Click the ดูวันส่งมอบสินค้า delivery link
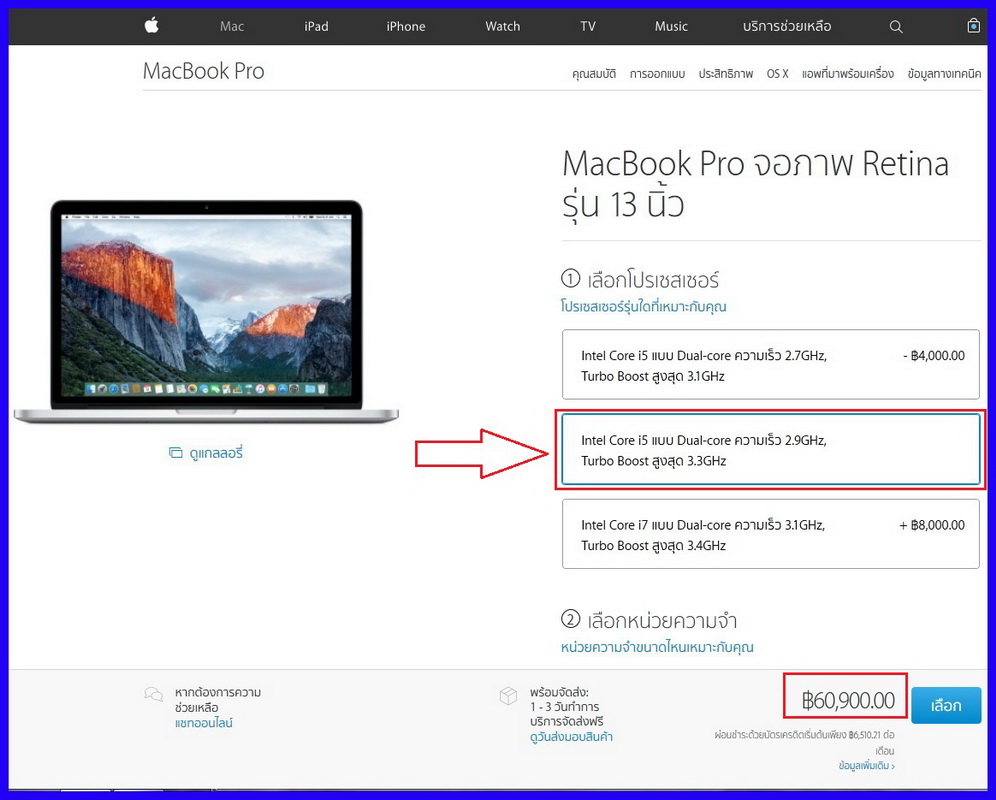 tap(571, 737)
